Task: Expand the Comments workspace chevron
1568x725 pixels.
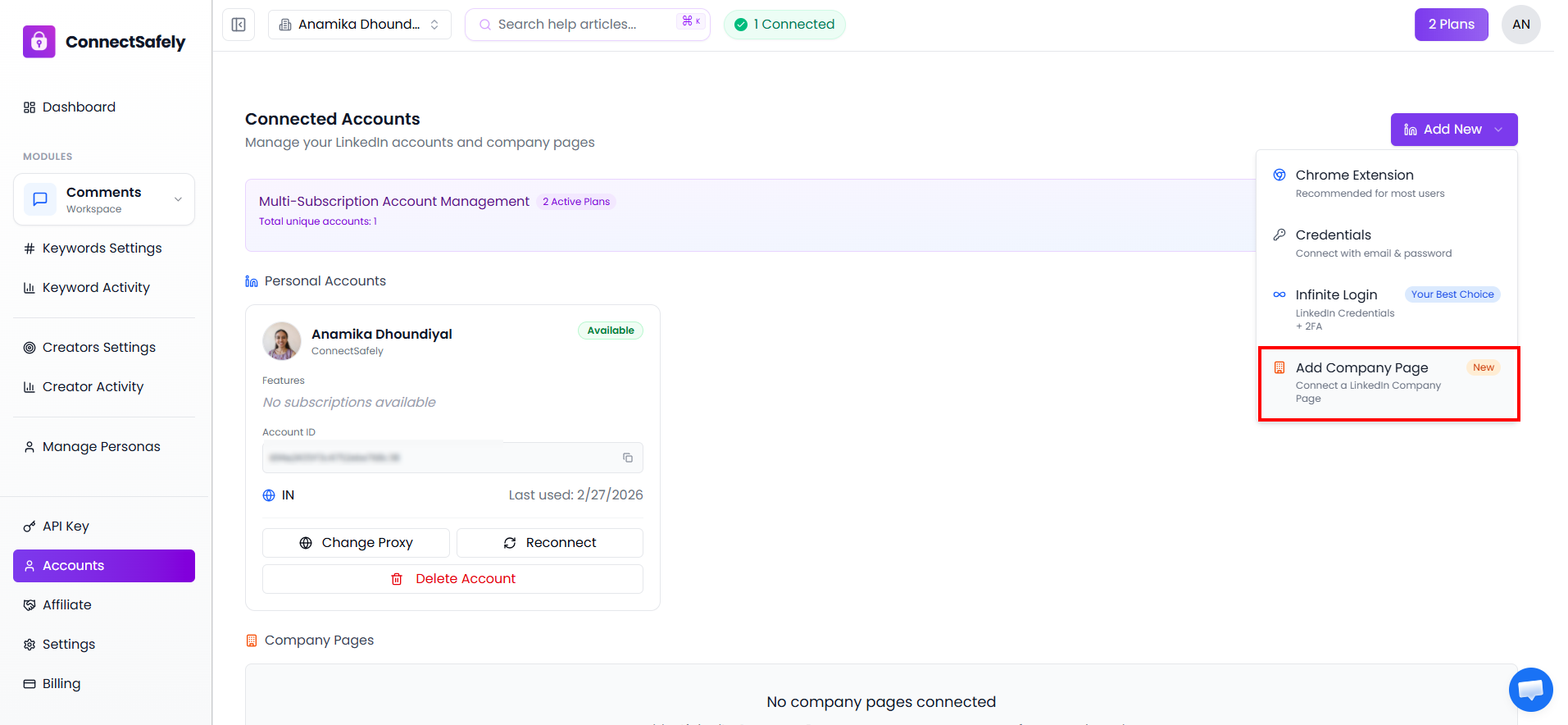Action: tap(178, 199)
